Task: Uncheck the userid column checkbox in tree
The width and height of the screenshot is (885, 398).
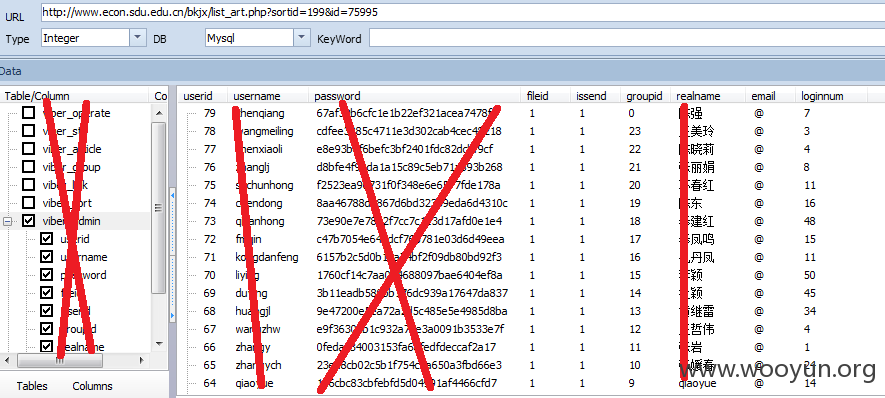Action: click(x=47, y=239)
